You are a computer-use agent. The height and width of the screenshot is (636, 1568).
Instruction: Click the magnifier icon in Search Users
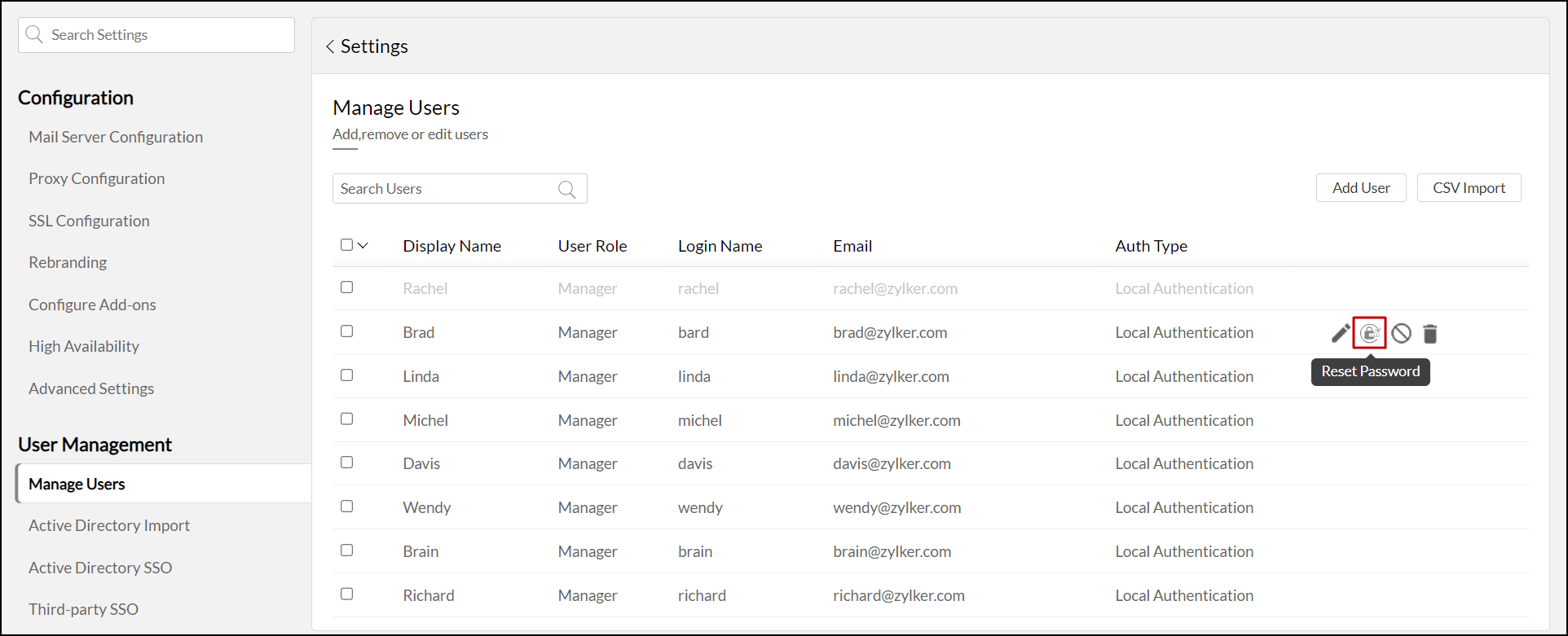[567, 189]
